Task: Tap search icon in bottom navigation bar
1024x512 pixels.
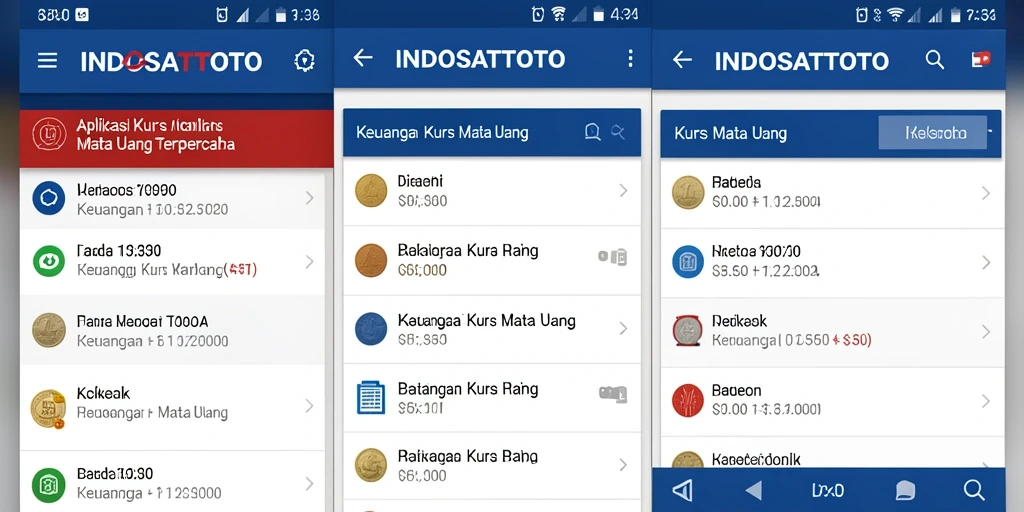Action: tap(974, 490)
